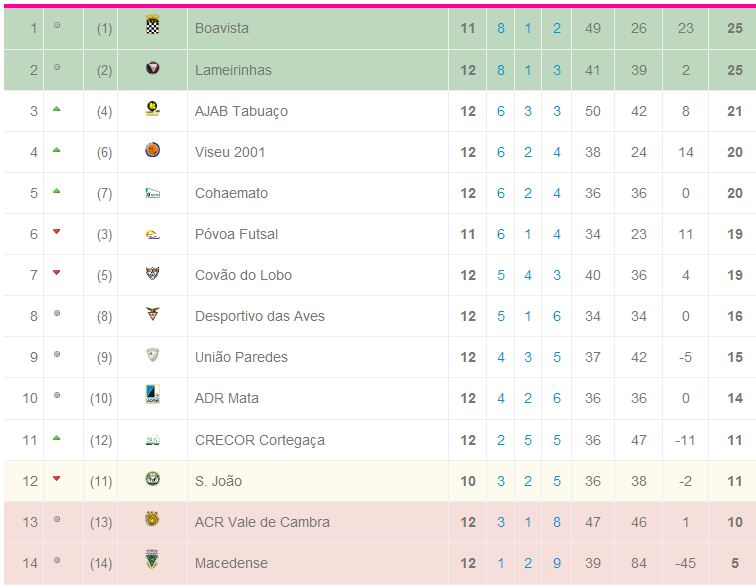Viewport: 756px width, 586px height.
Task: Click Covão do Lobo's draws count of 4
Action: [x=528, y=275]
